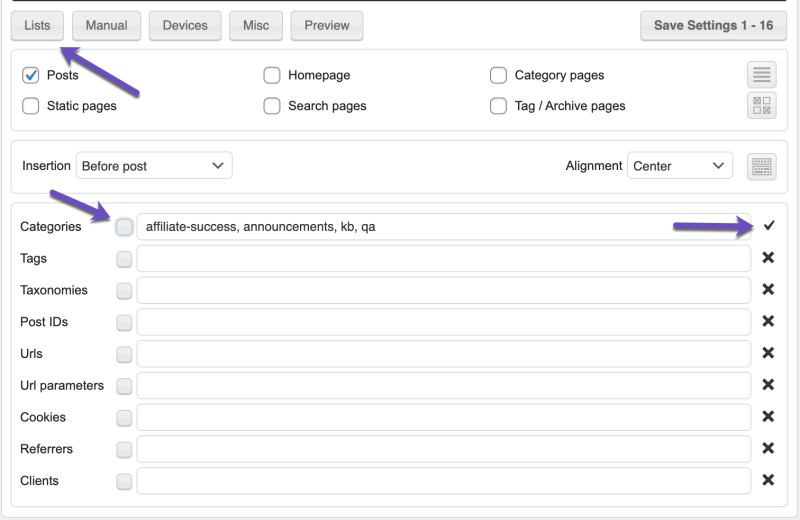
Task: Click the grid icon with checkbox squares
Action: pos(762,106)
